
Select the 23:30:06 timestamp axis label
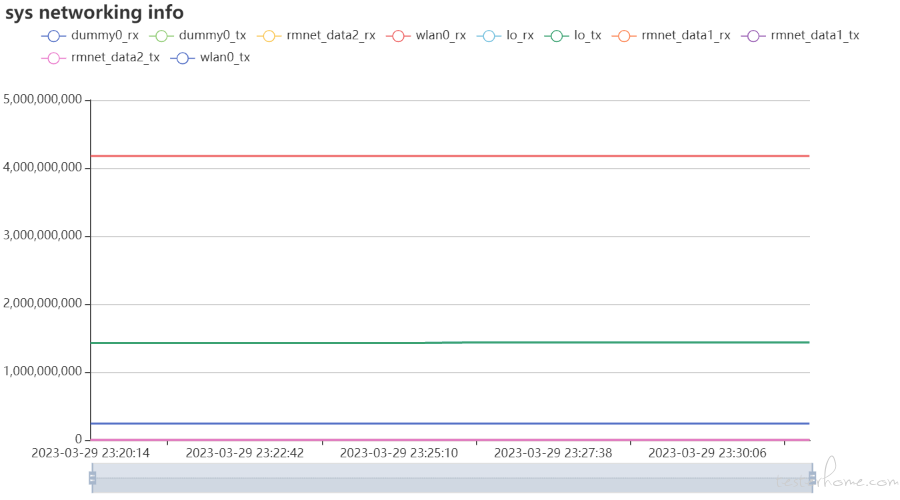coord(707,453)
